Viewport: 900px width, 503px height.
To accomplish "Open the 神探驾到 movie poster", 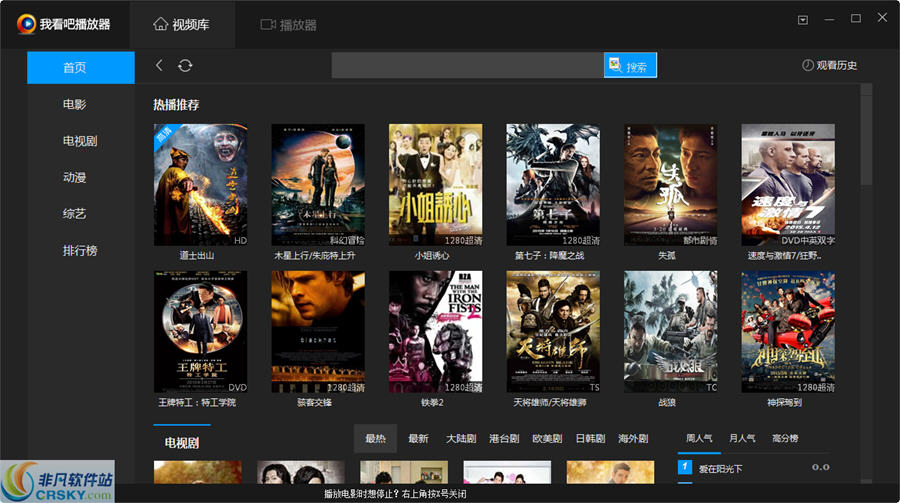I will [788, 332].
